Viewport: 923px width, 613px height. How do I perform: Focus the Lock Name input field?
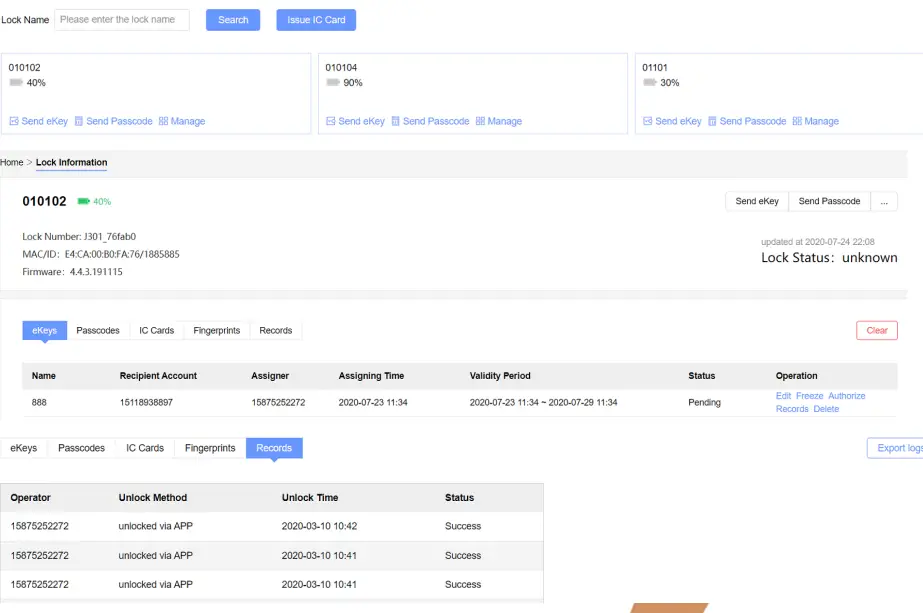point(122,20)
